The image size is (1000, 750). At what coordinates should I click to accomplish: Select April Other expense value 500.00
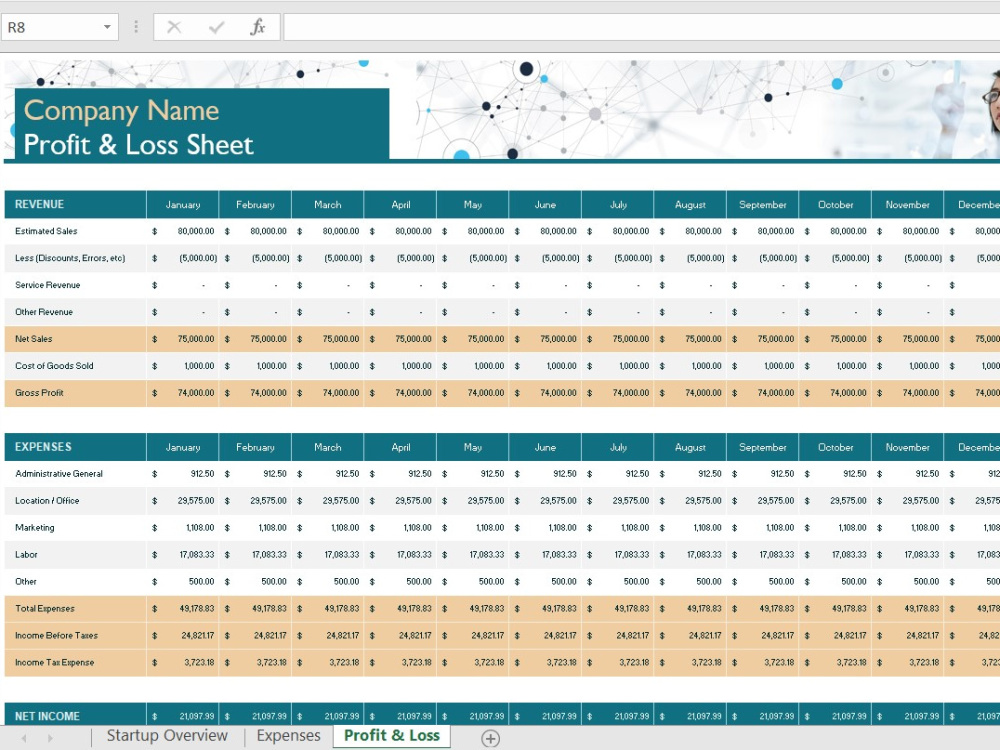point(401,582)
